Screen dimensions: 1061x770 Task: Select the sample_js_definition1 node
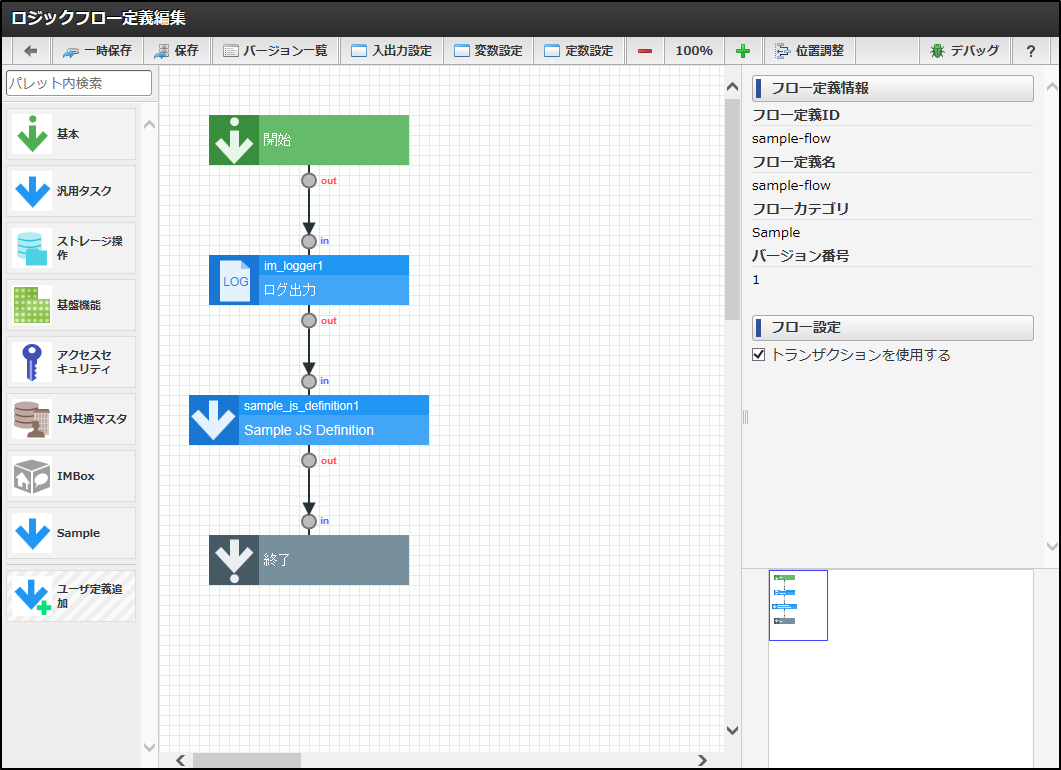[309, 420]
